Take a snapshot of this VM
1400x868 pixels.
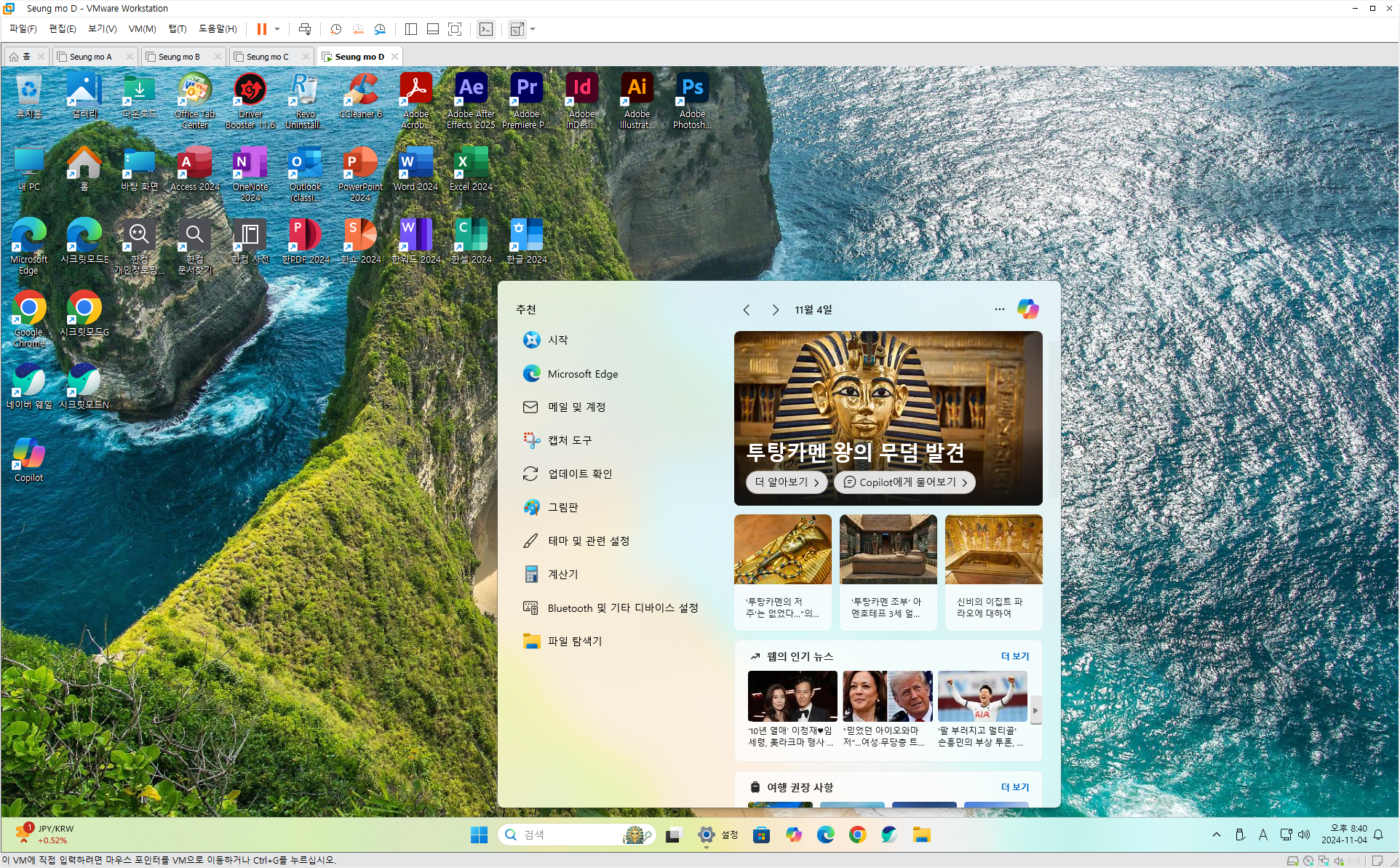click(x=335, y=29)
